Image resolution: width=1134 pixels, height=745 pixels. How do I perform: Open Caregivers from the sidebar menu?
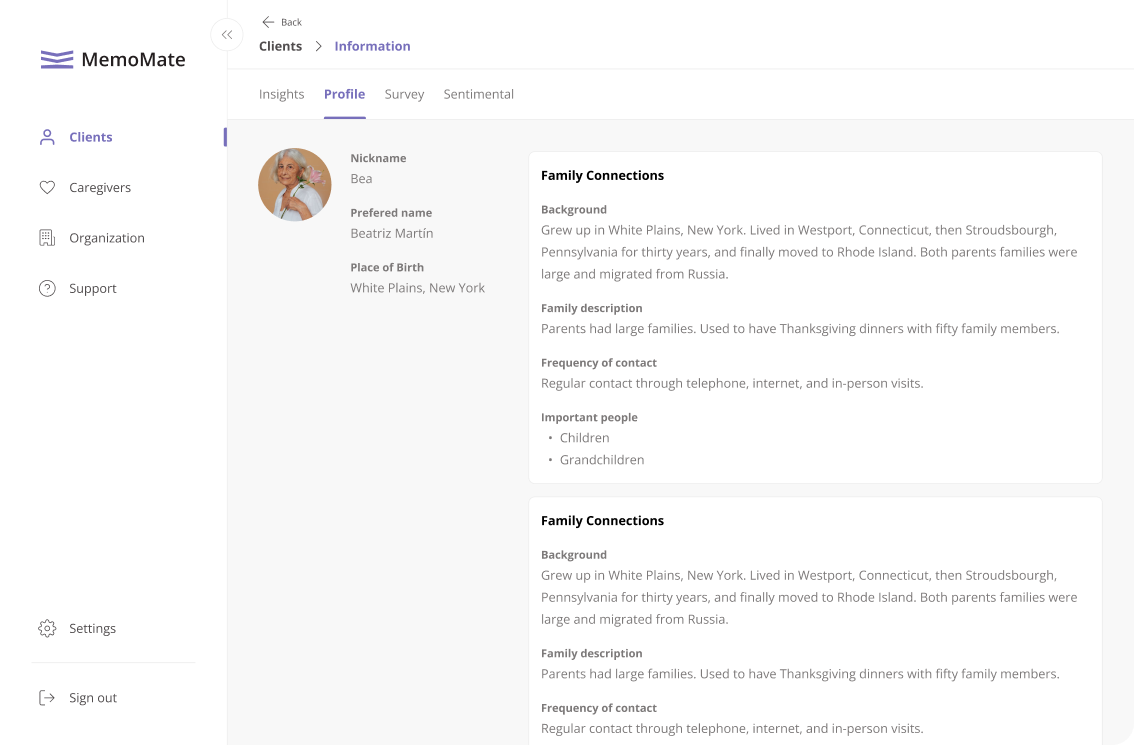(100, 187)
